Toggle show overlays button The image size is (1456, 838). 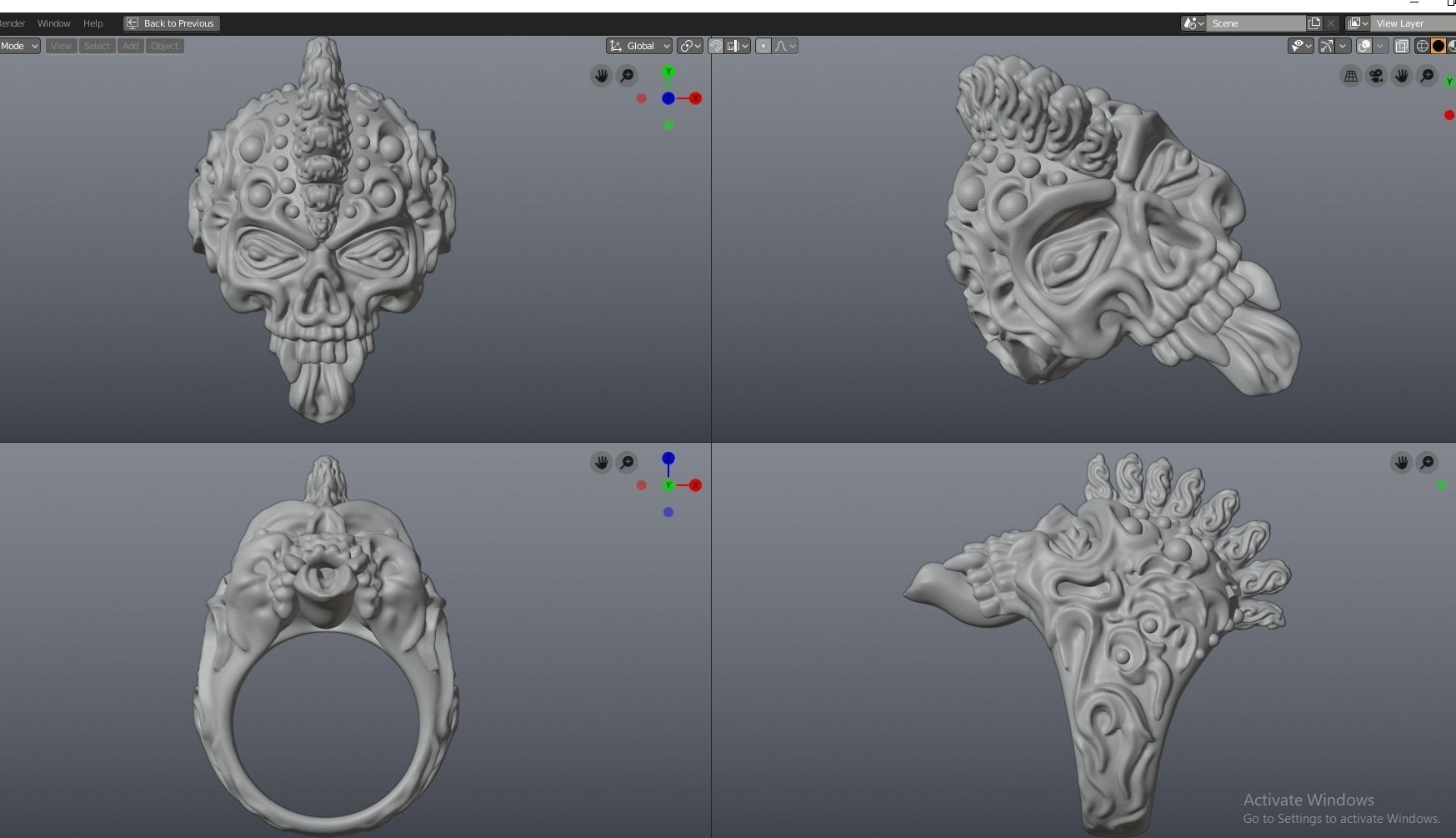pyautogui.click(x=1364, y=46)
